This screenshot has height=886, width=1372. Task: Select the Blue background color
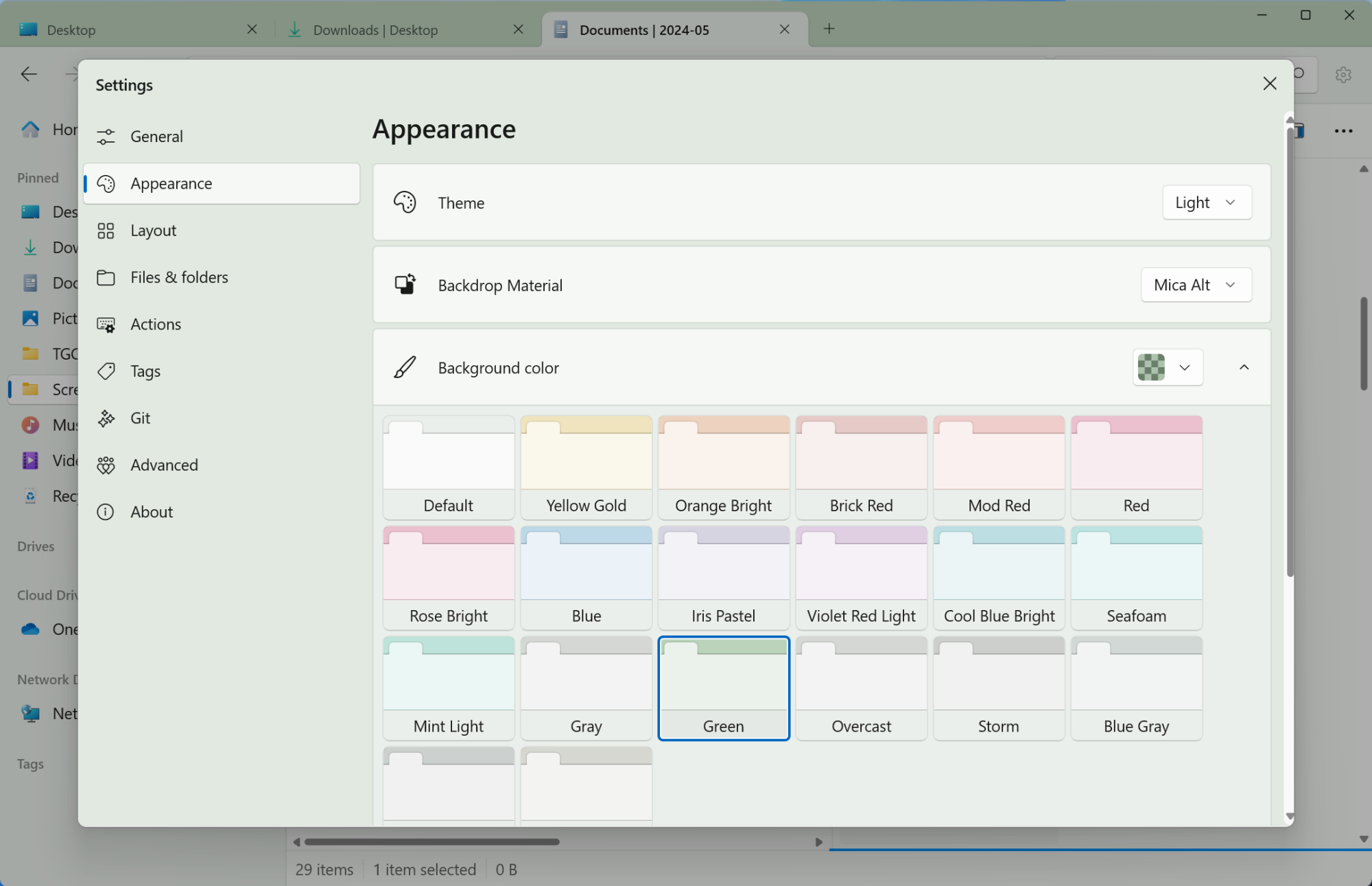click(x=586, y=578)
